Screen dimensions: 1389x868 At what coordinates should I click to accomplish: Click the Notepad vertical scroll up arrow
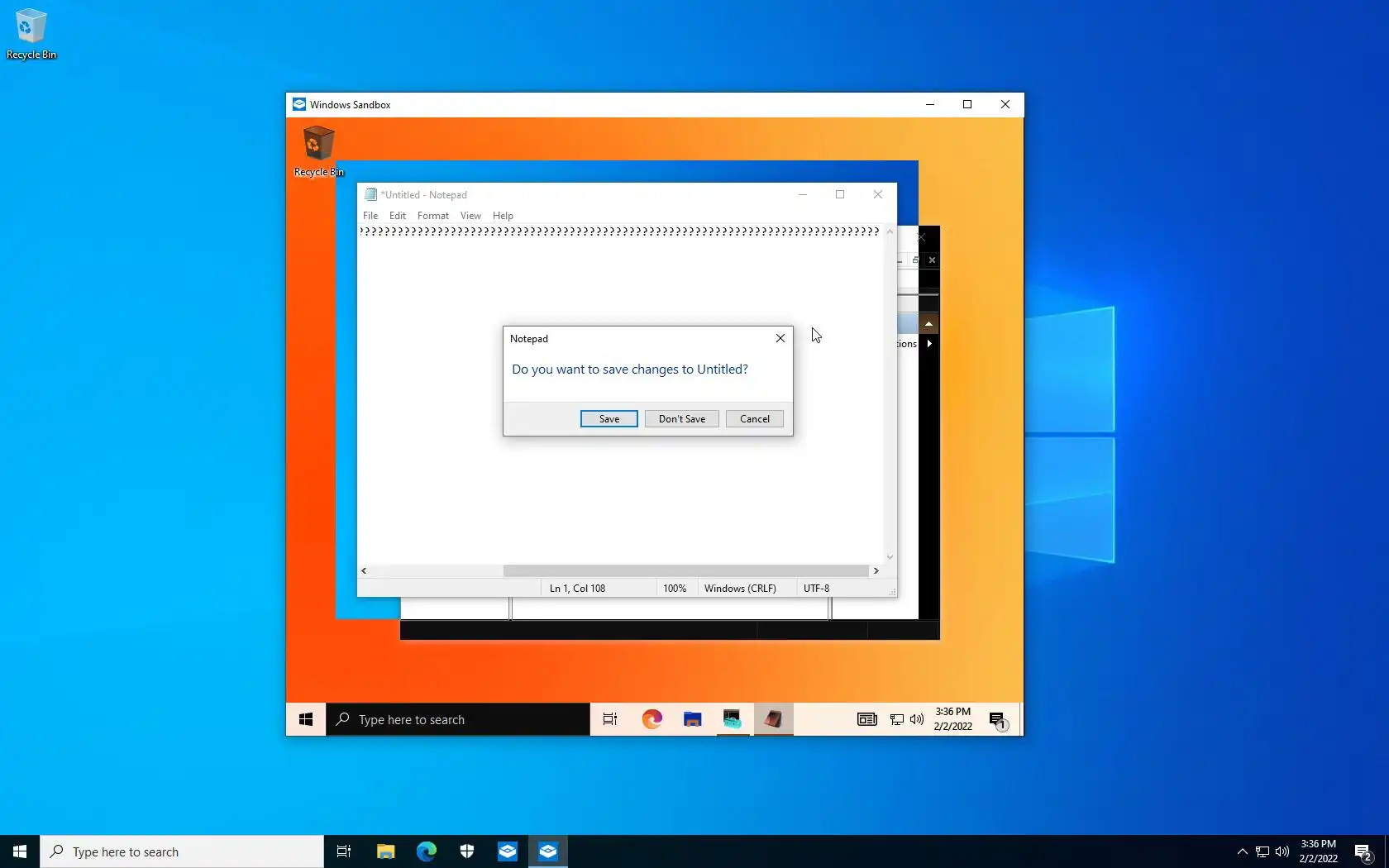[890, 231]
